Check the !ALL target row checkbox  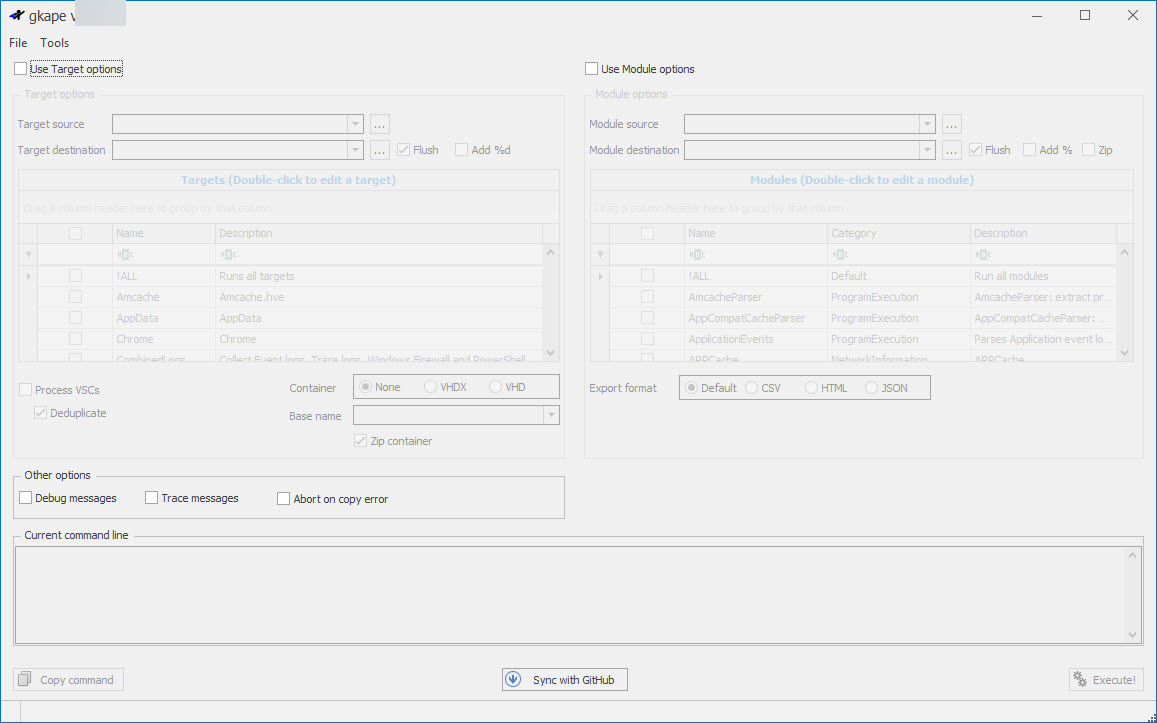[75, 275]
